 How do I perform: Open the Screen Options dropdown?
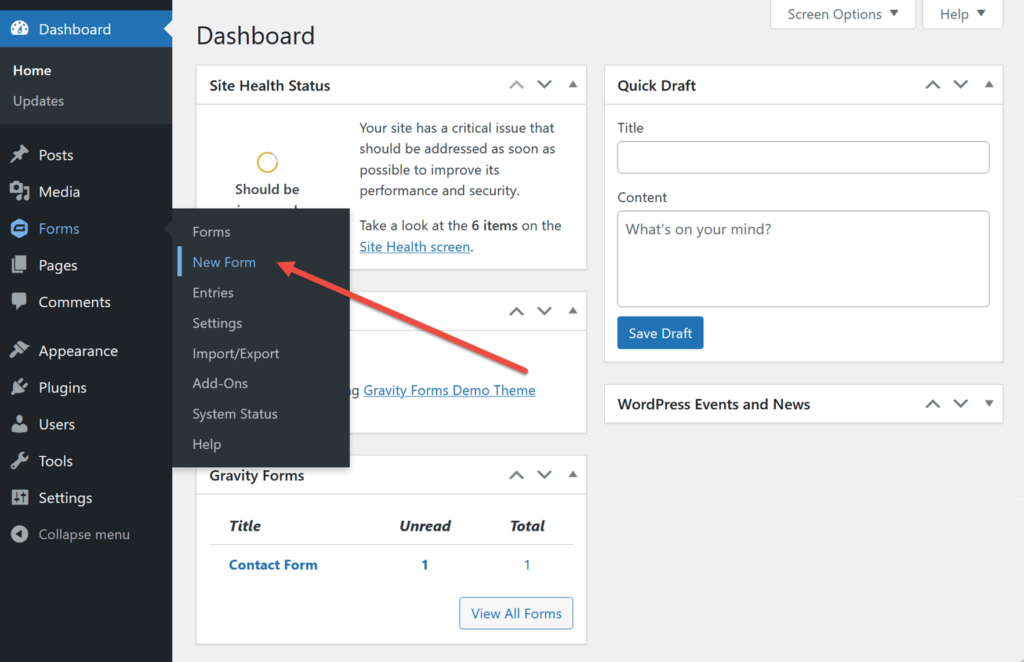tap(841, 14)
